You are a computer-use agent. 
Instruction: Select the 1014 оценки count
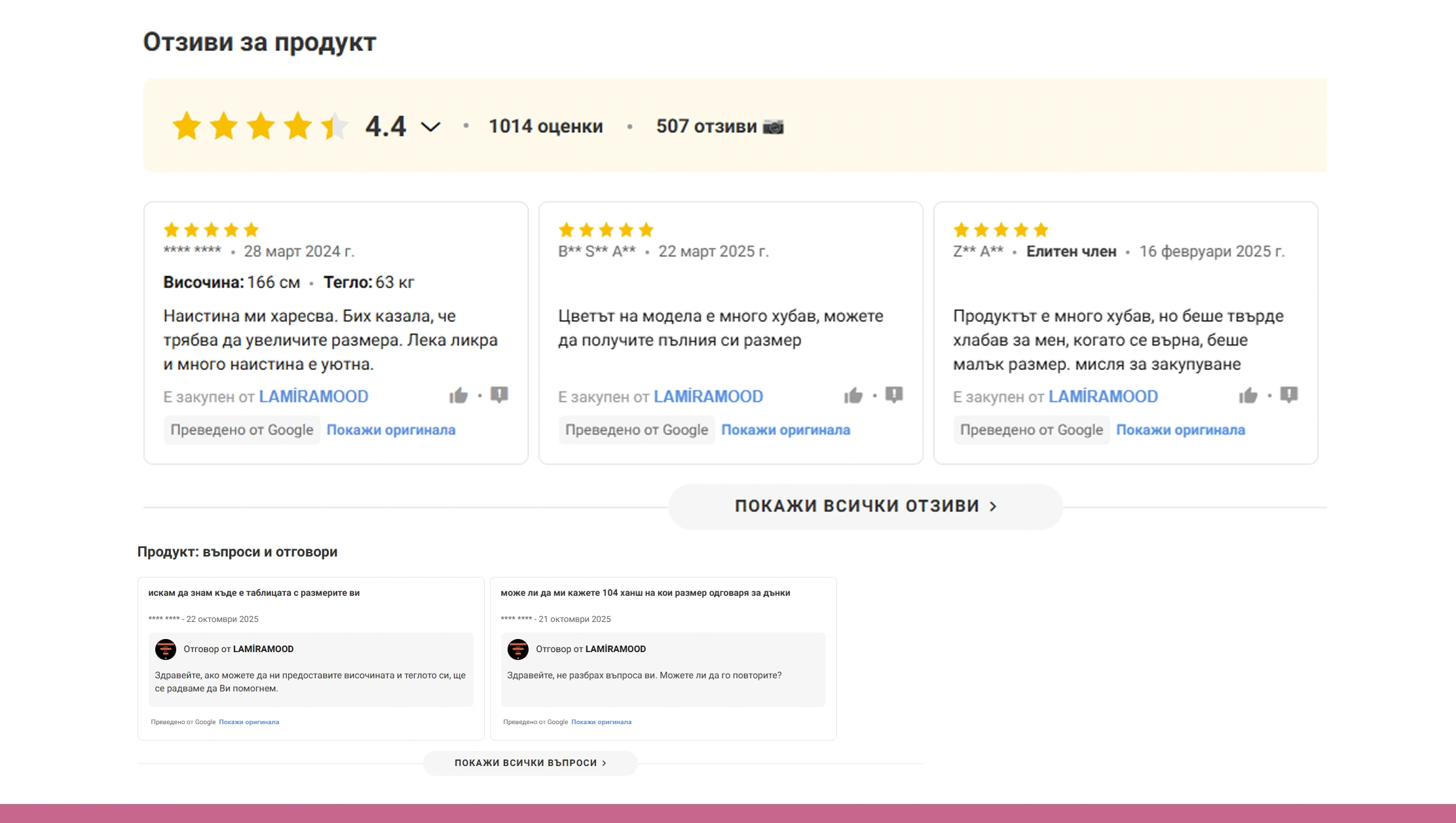546,126
